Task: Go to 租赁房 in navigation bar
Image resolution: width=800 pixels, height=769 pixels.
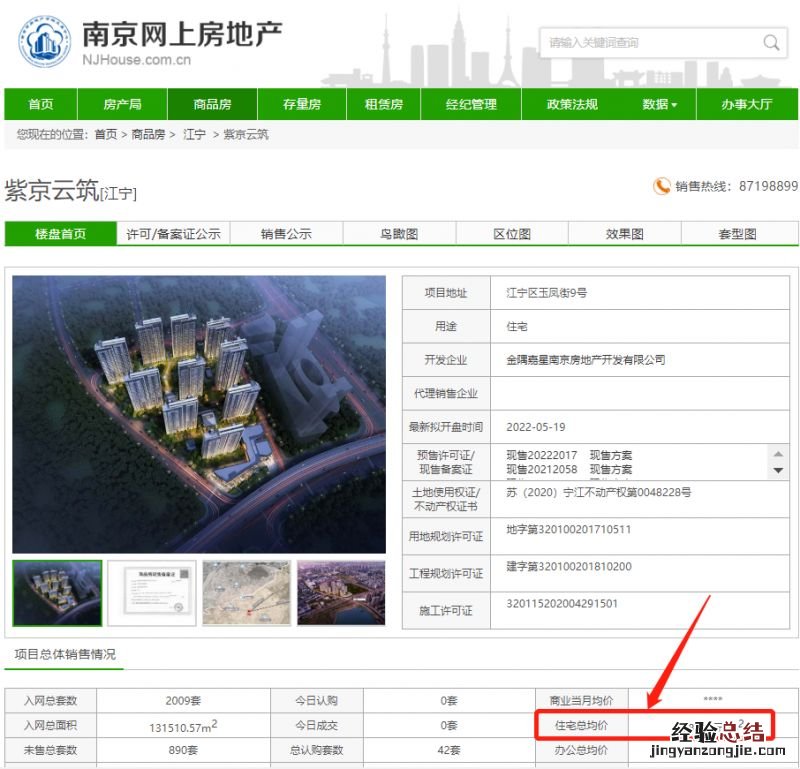Action: (383, 104)
